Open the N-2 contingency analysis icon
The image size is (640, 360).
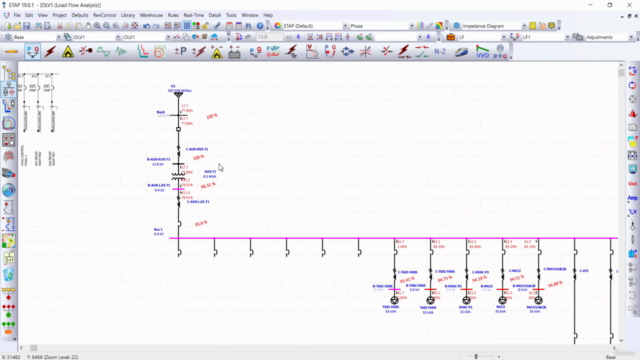coord(440,52)
